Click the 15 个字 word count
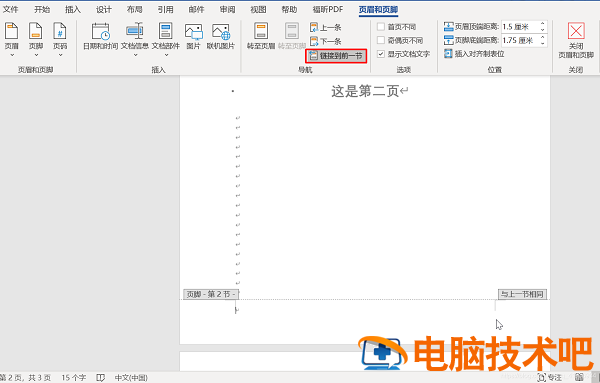Image resolution: width=600 pixels, height=383 pixels. pyautogui.click(x=73, y=378)
